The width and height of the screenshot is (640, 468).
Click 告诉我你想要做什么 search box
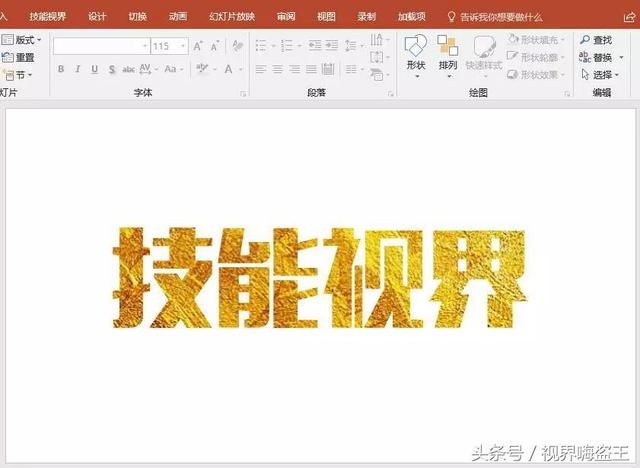(x=495, y=17)
